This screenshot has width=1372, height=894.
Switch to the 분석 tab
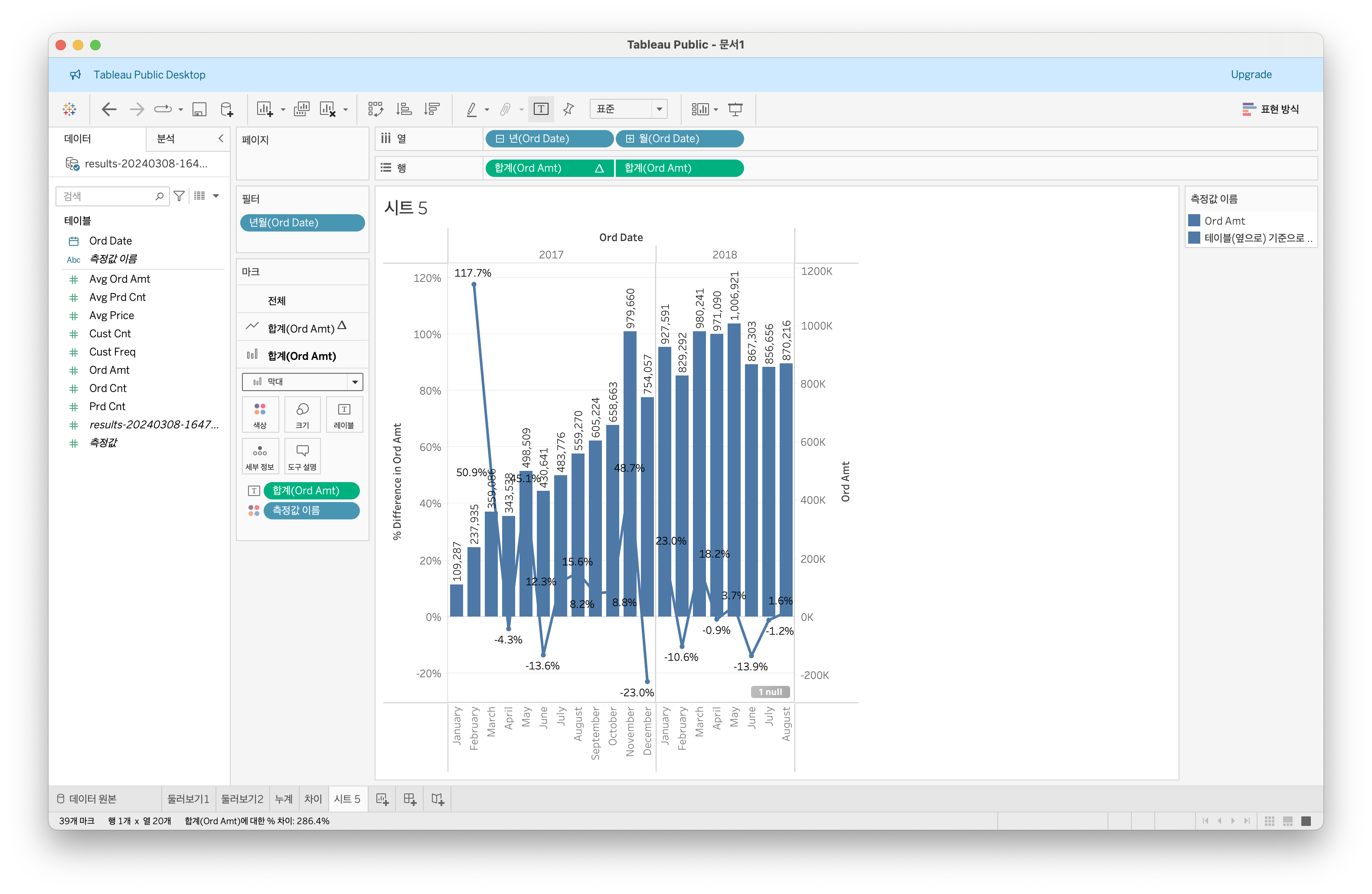tap(166, 138)
